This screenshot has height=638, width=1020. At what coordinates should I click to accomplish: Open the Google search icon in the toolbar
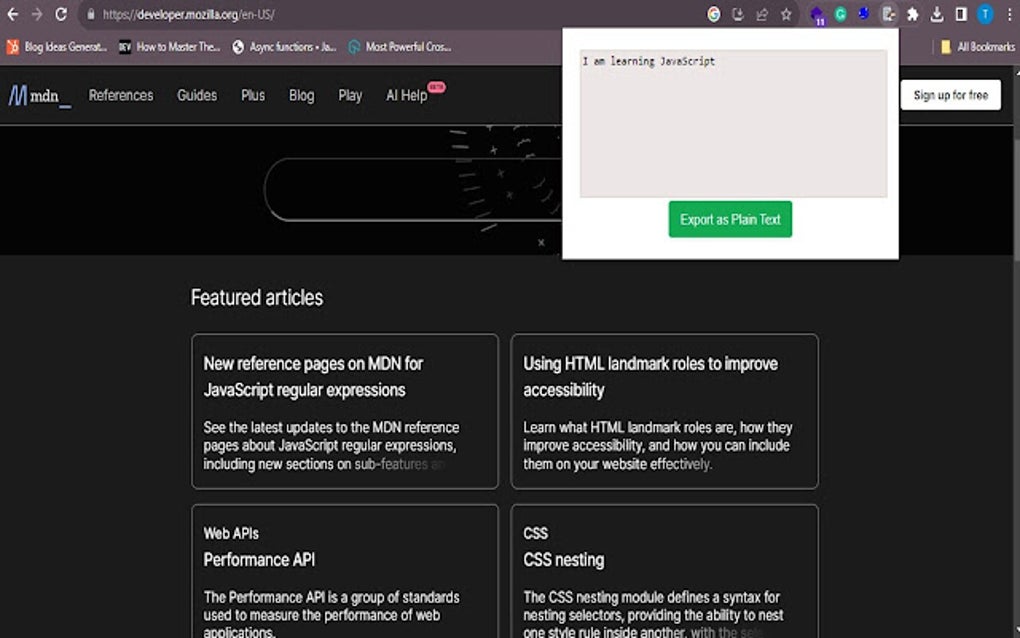pyautogui.click(x=713, y=14)
